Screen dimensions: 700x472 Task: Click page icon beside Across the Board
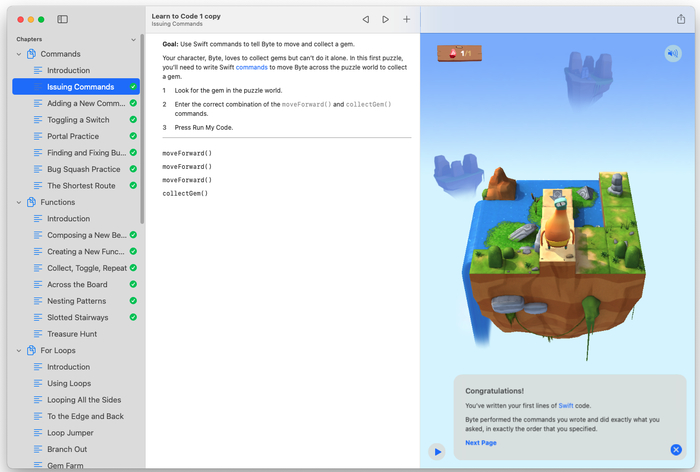tap(38, 284)
